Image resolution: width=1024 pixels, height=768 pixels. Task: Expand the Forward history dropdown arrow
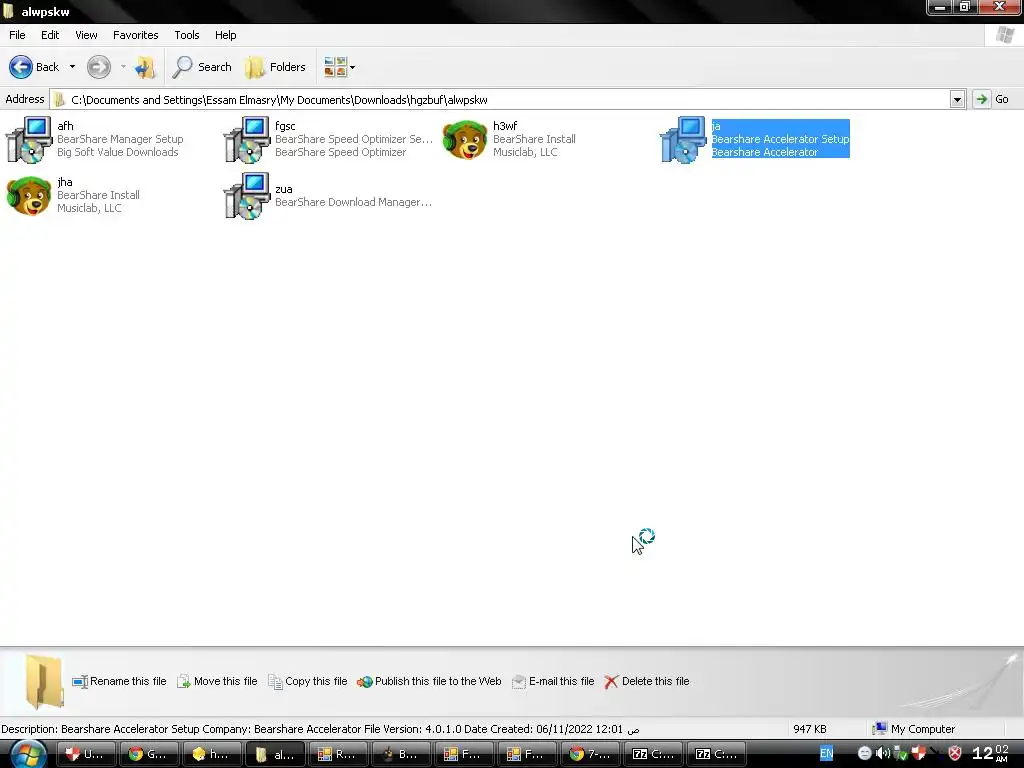123,67
